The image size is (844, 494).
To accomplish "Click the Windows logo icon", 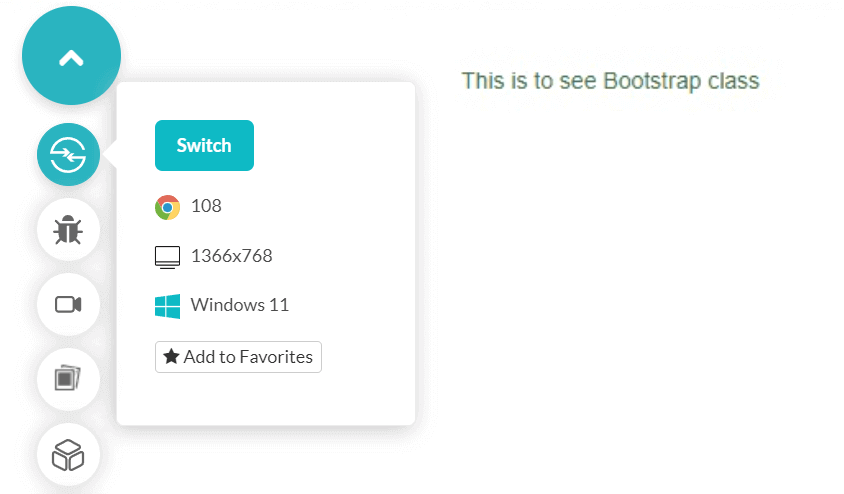I will 167,306.
